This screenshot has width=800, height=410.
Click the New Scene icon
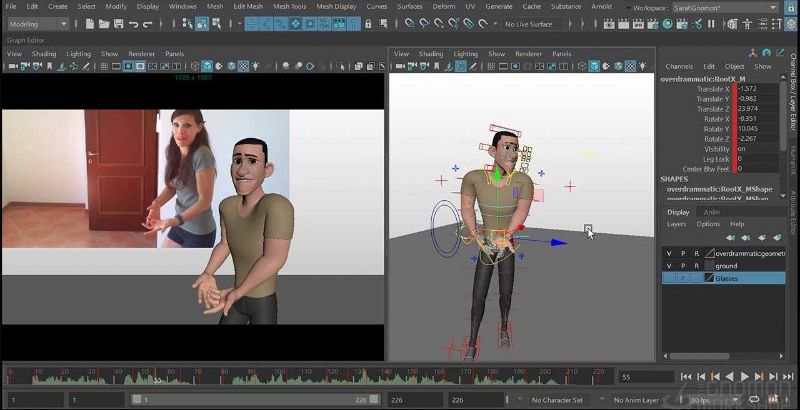click(90, 24)
